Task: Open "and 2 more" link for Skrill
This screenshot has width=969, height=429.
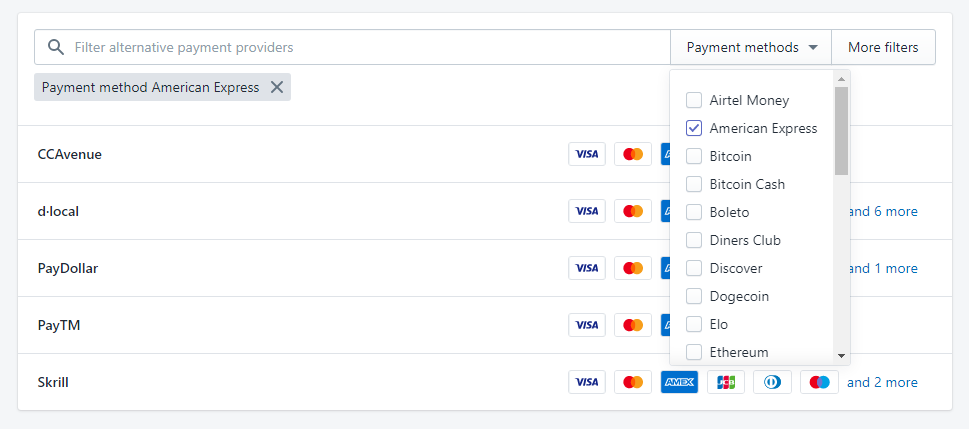Action: [x=882, y=382]
